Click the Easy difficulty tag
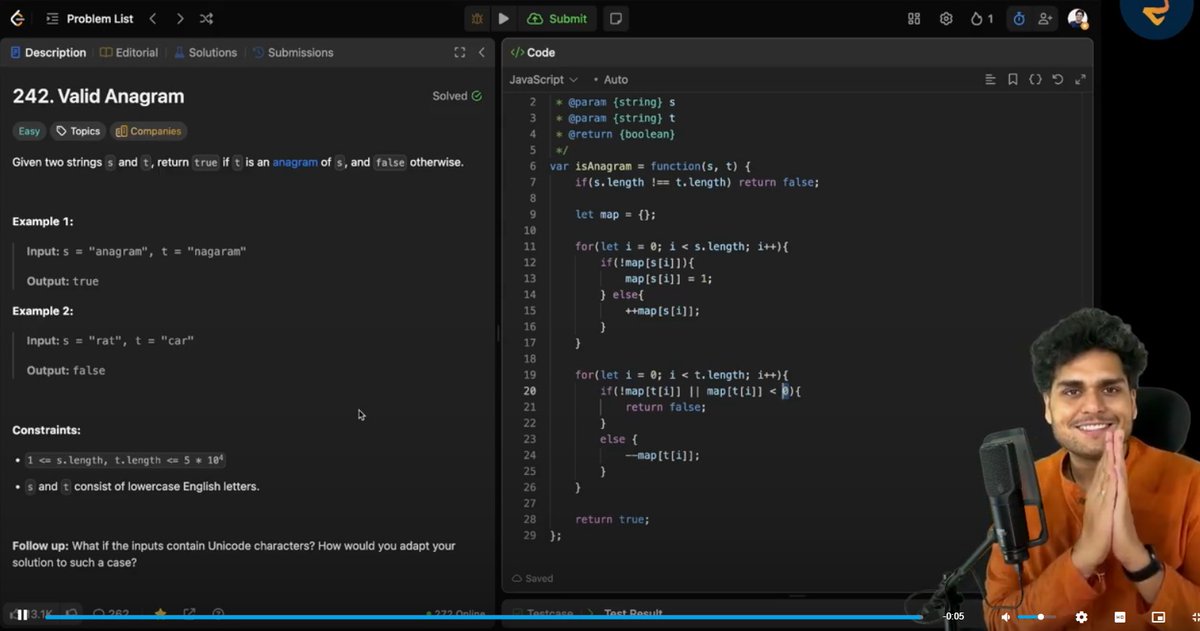 29,131
